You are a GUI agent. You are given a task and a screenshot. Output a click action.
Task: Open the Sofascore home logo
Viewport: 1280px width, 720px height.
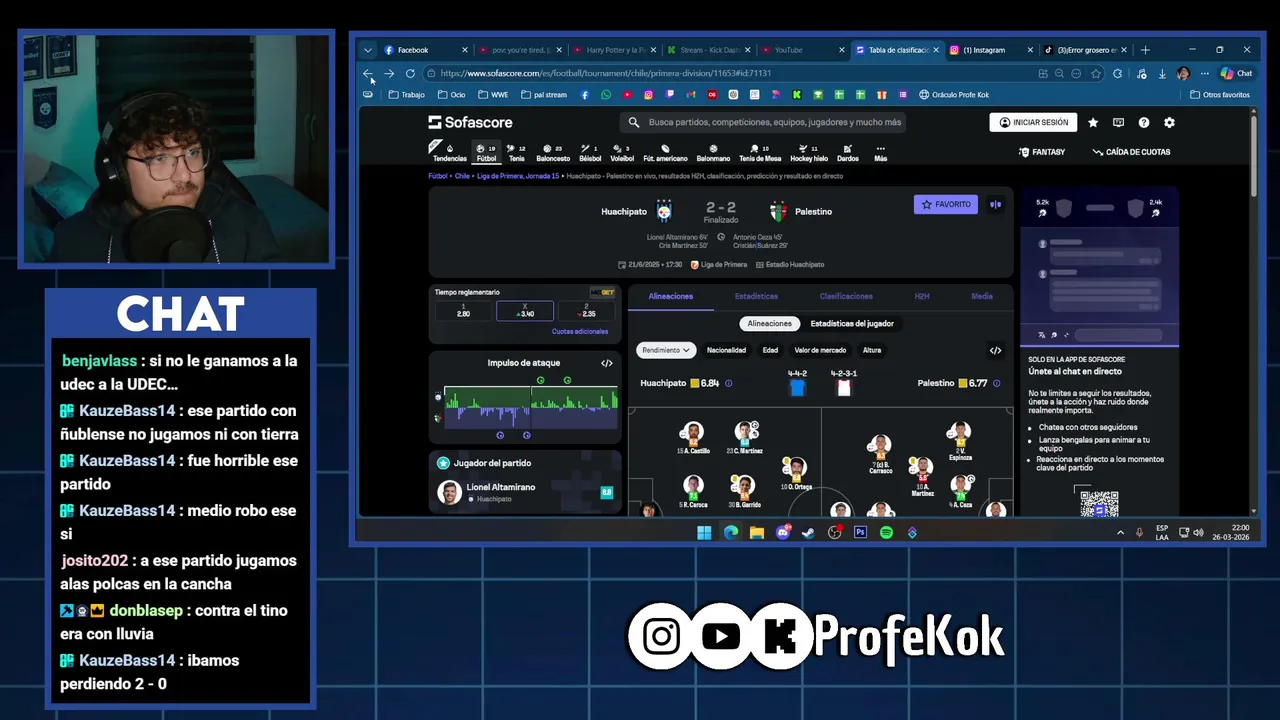[470, 122]
